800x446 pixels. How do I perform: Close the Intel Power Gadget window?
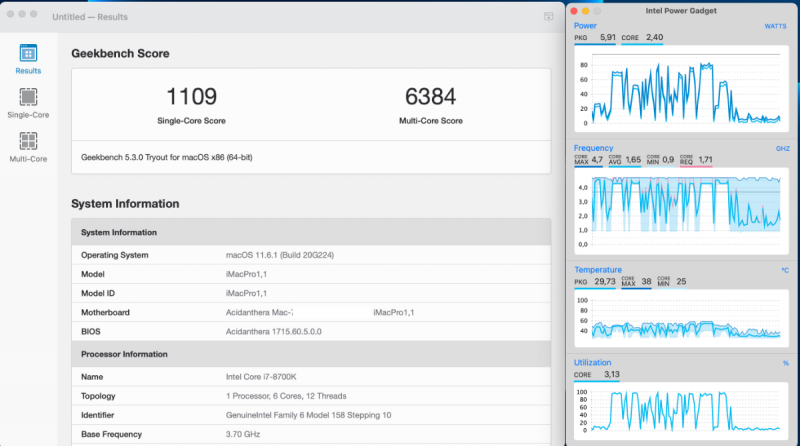(x=574, y=11)
